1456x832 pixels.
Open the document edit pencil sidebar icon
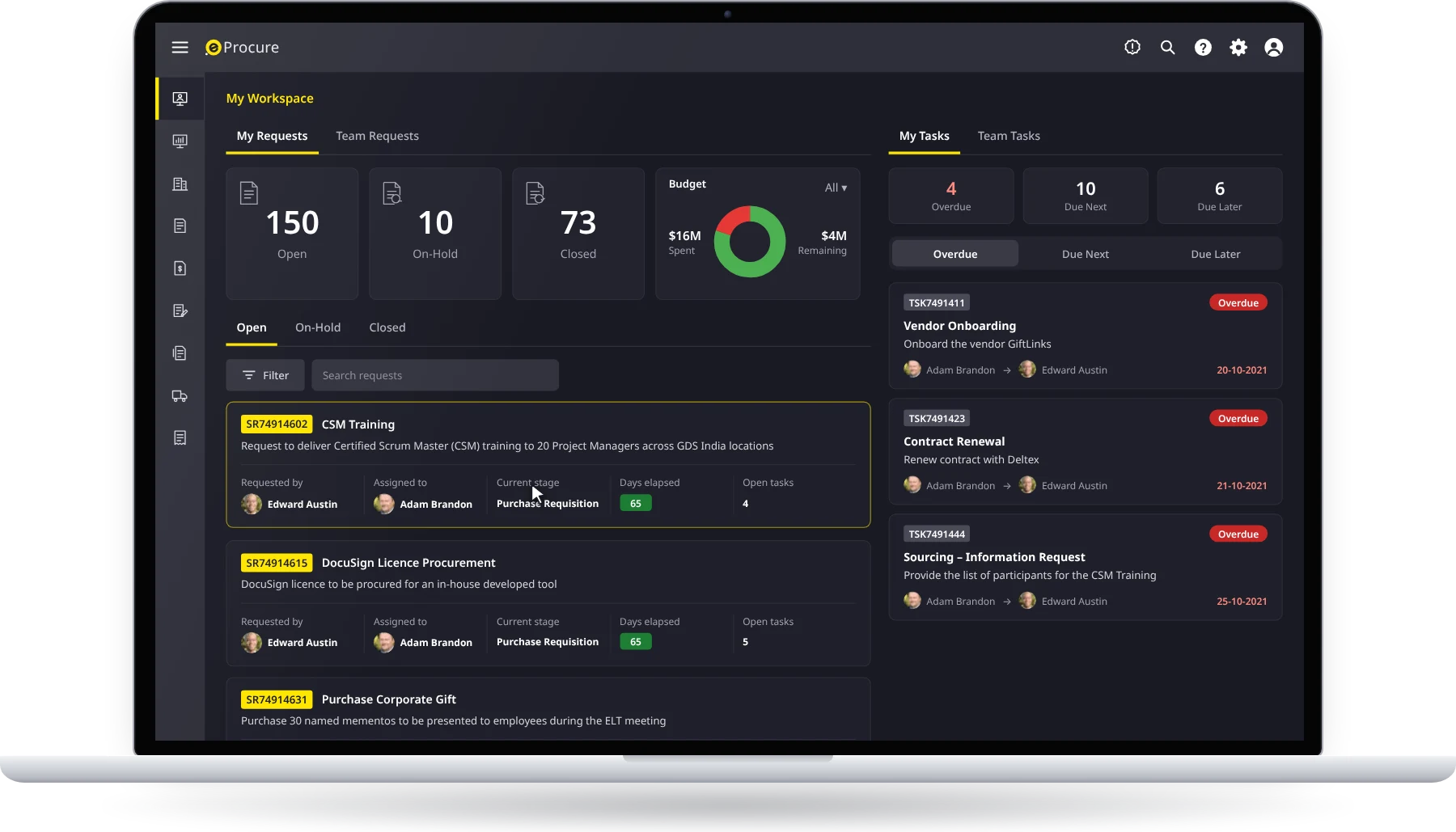click(180, 311)
